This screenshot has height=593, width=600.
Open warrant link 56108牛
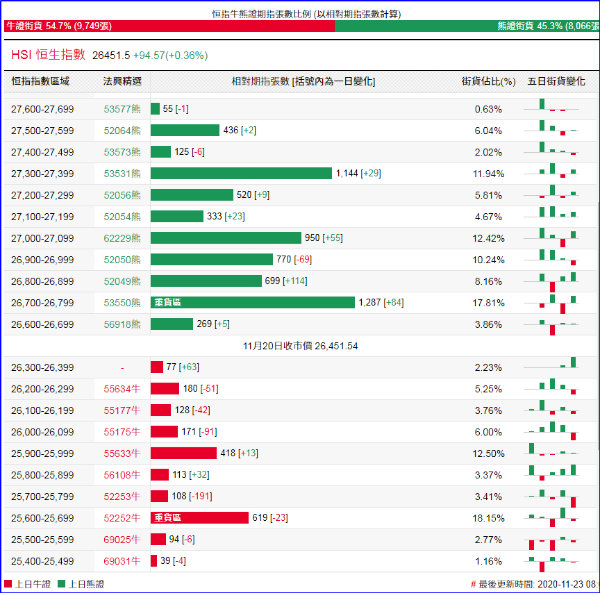[122, 475]
